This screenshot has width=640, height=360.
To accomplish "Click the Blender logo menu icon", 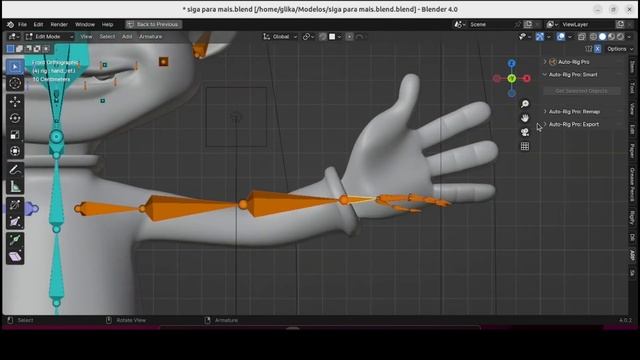I will click(x=10, y=24).
